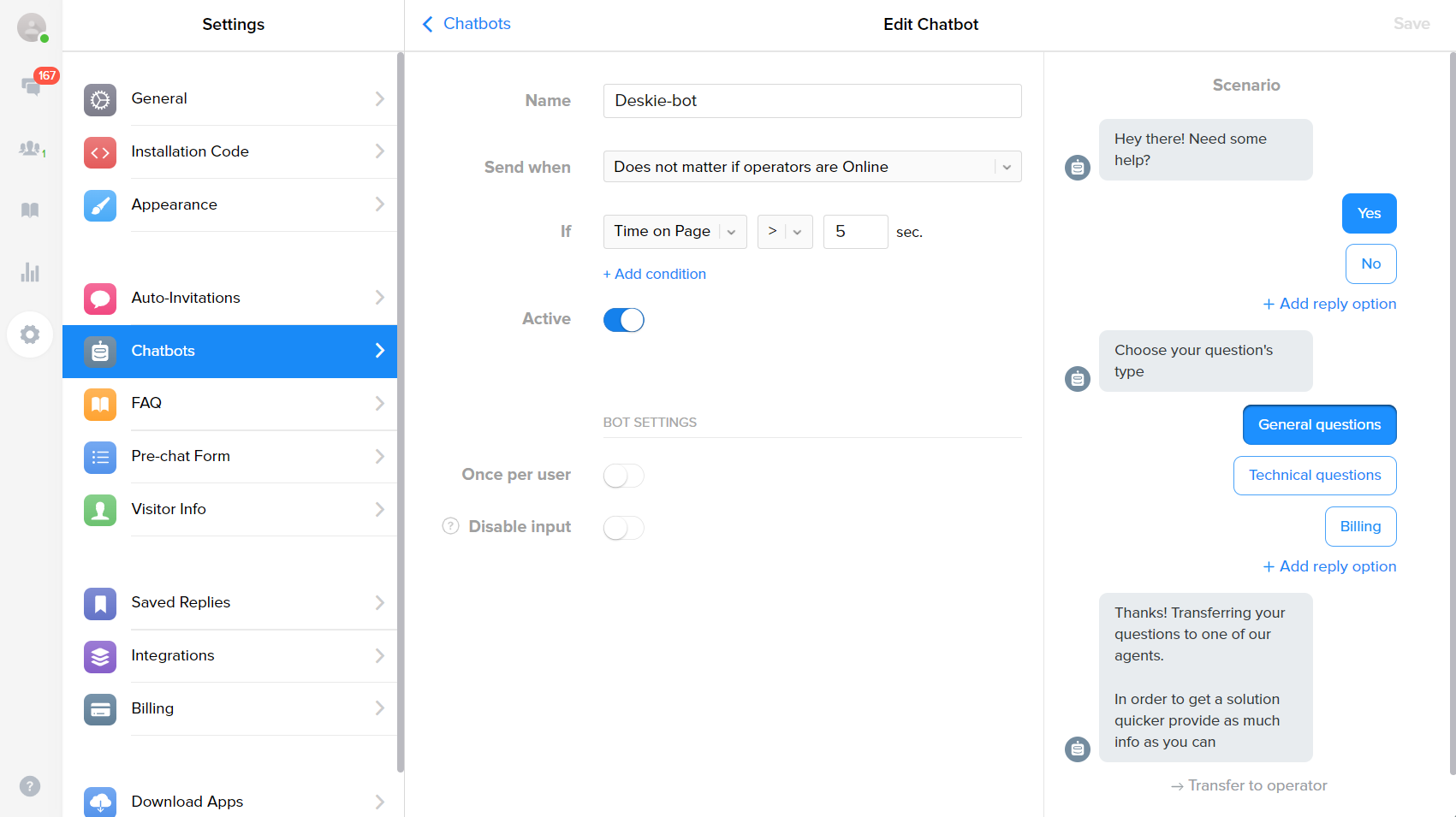Click Transfer to operator action
1456x817 pixels.
(x=1249, y=785)
